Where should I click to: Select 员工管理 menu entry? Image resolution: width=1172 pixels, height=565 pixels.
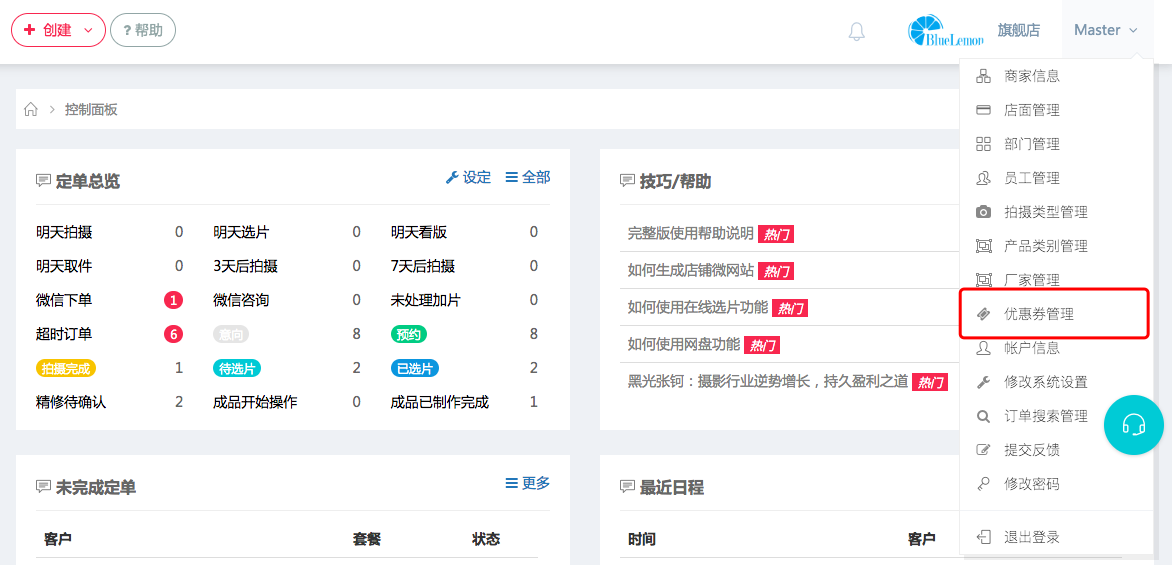[1031, 178]
